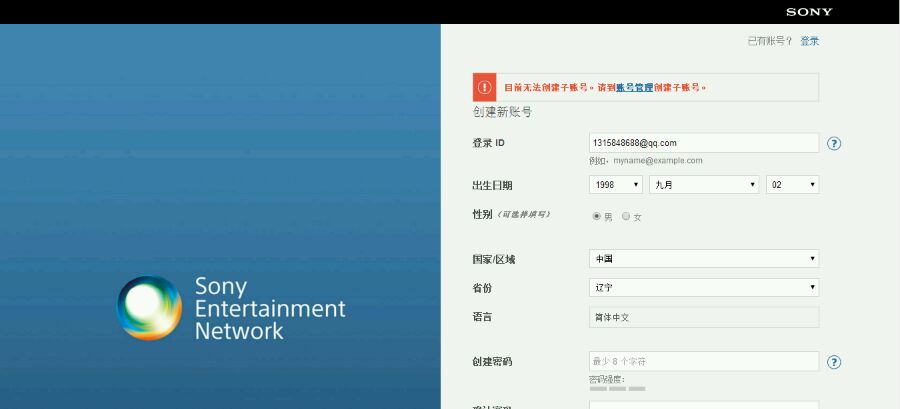This screenshot has width=900, height=409.
Task: Click the Sony Entertainment Network orb logo
Action: (x=149, y=308)
